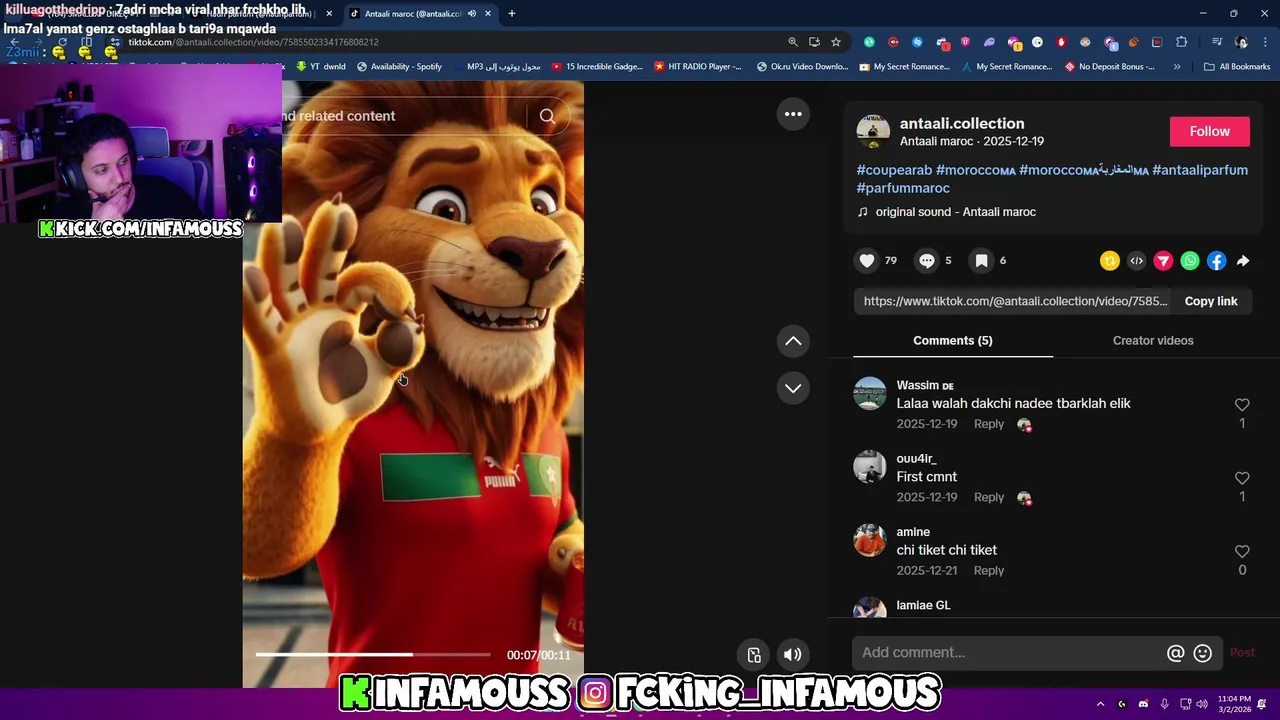
Task: Go to next video with down chevron
Action: click(793, 388)
